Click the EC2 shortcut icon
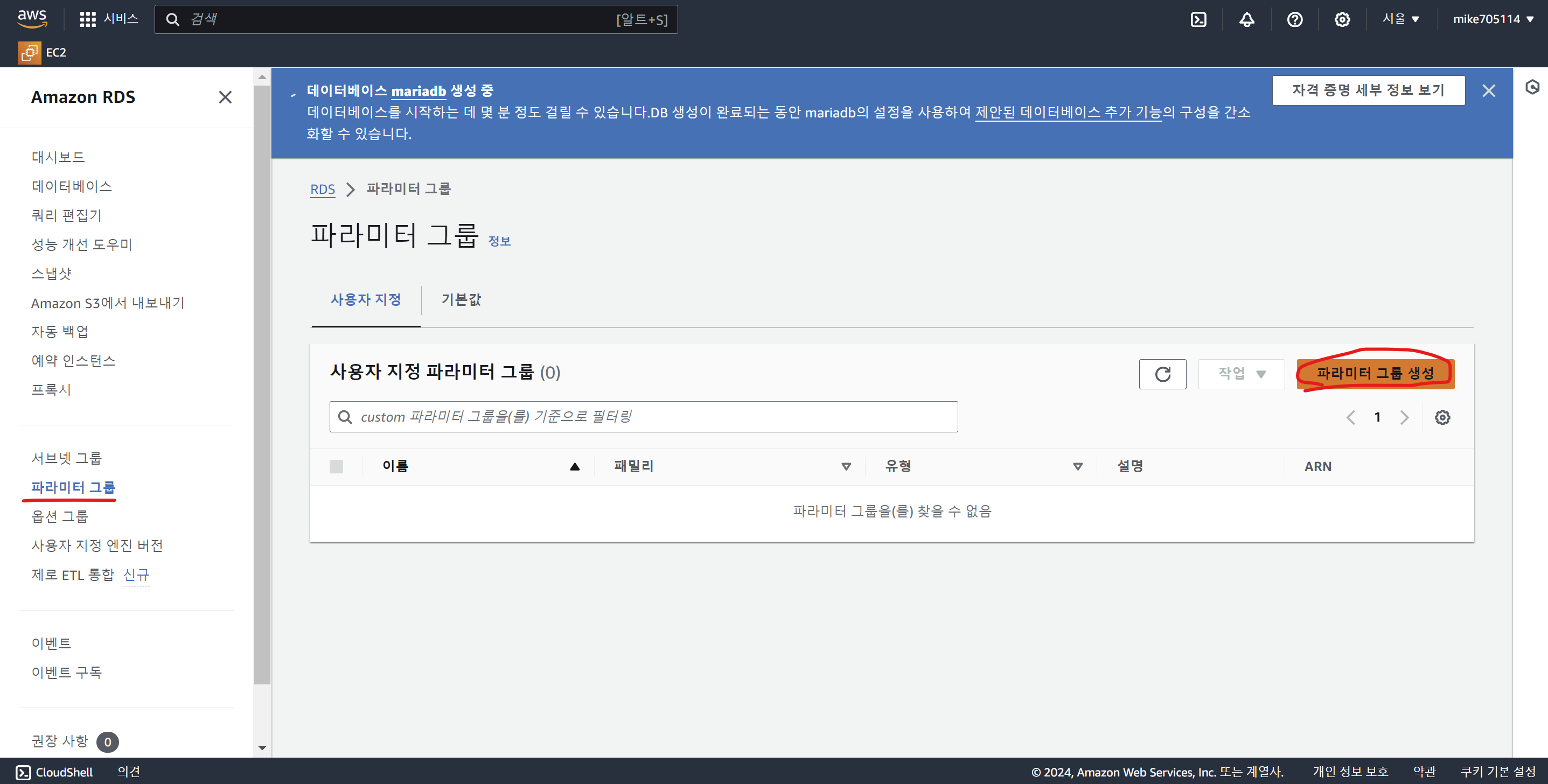This screenshot has height=784, width=1548. pos(29,52)
